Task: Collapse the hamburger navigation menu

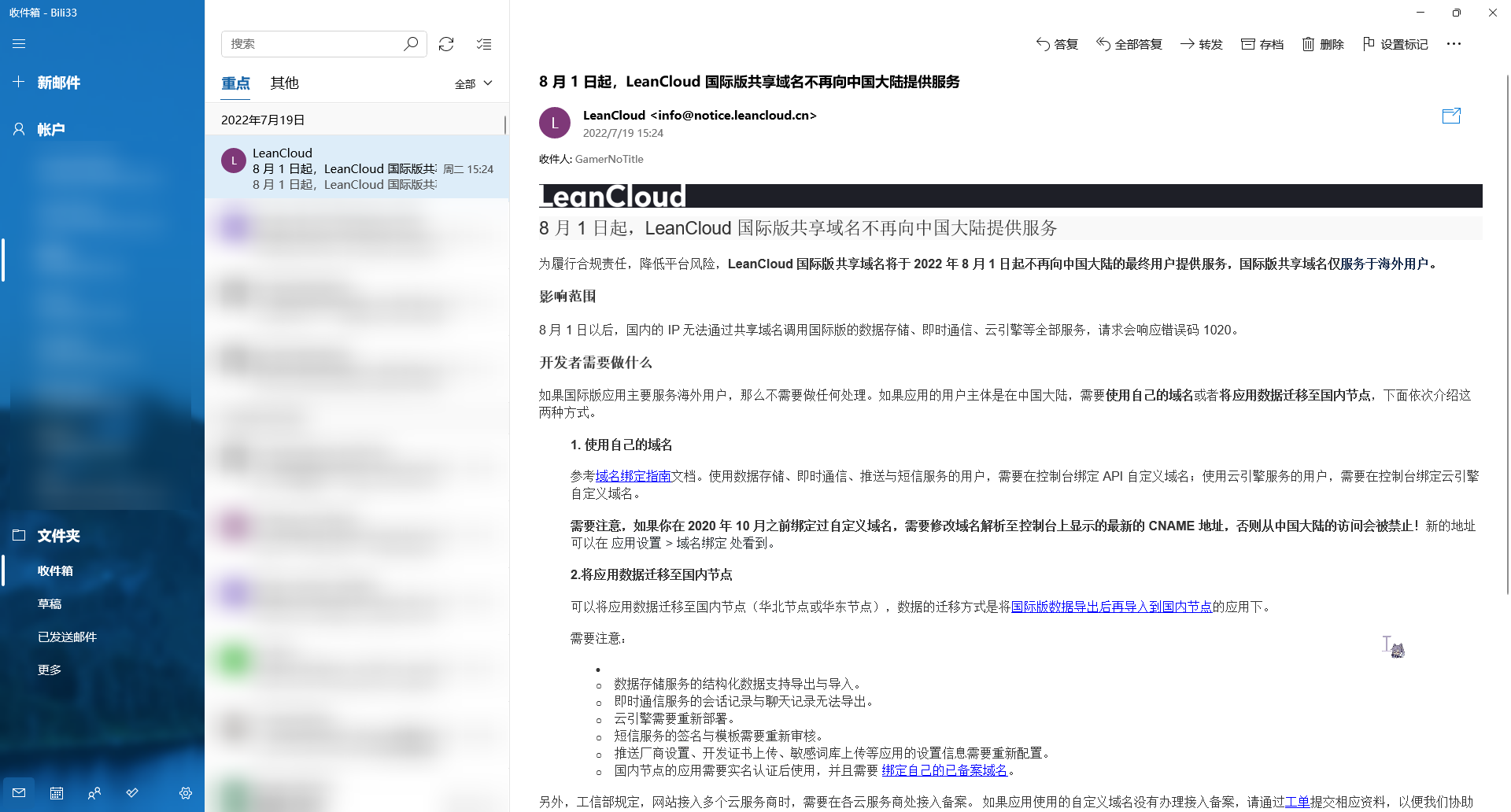Action: pos(19,44)
